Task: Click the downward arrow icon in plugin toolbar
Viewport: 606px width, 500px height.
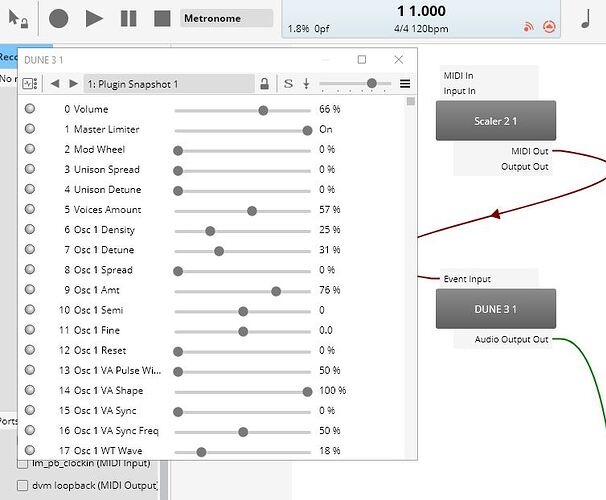Action: click(306, 83)
